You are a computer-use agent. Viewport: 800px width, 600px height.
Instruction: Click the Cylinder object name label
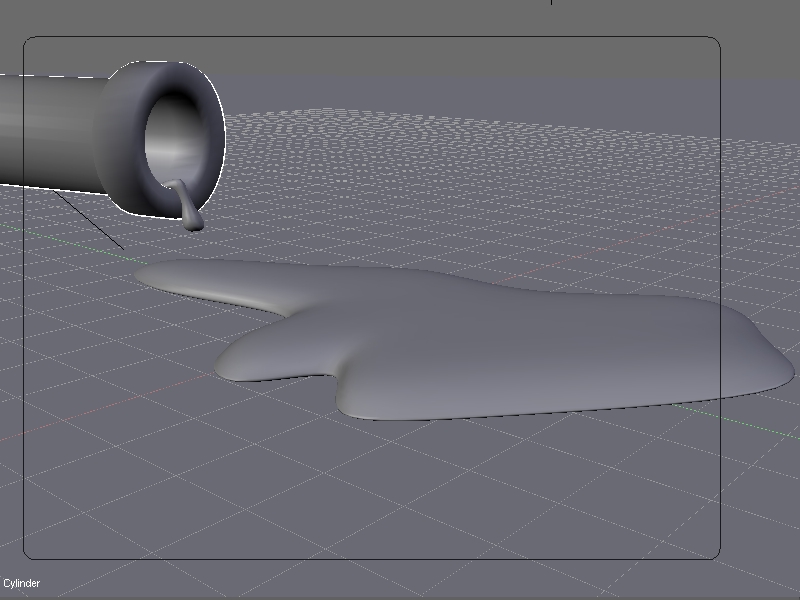[x=21, y=583]
